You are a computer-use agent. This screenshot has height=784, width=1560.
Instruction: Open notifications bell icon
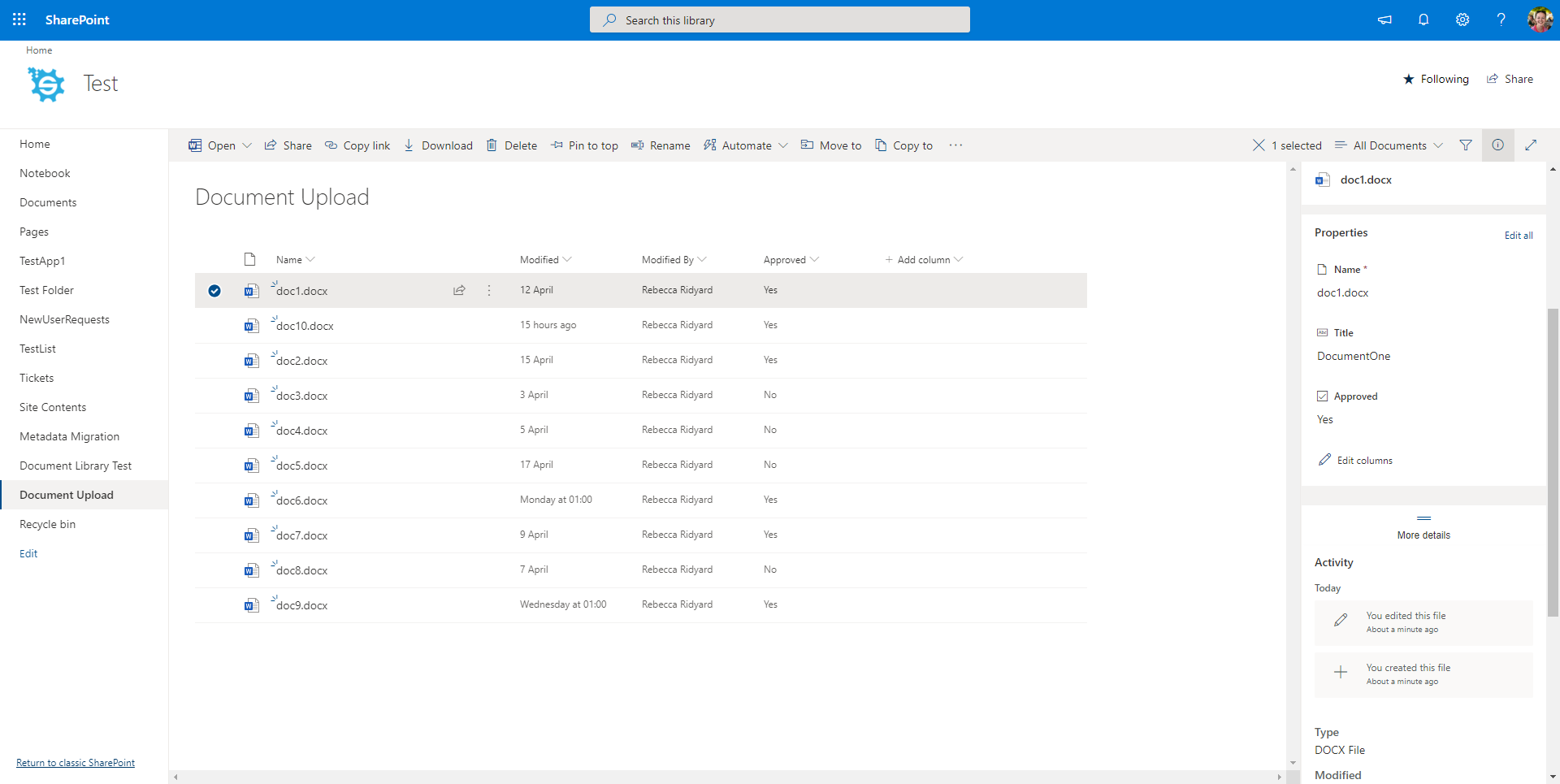pyautogui.click(x=1423, y=19)
